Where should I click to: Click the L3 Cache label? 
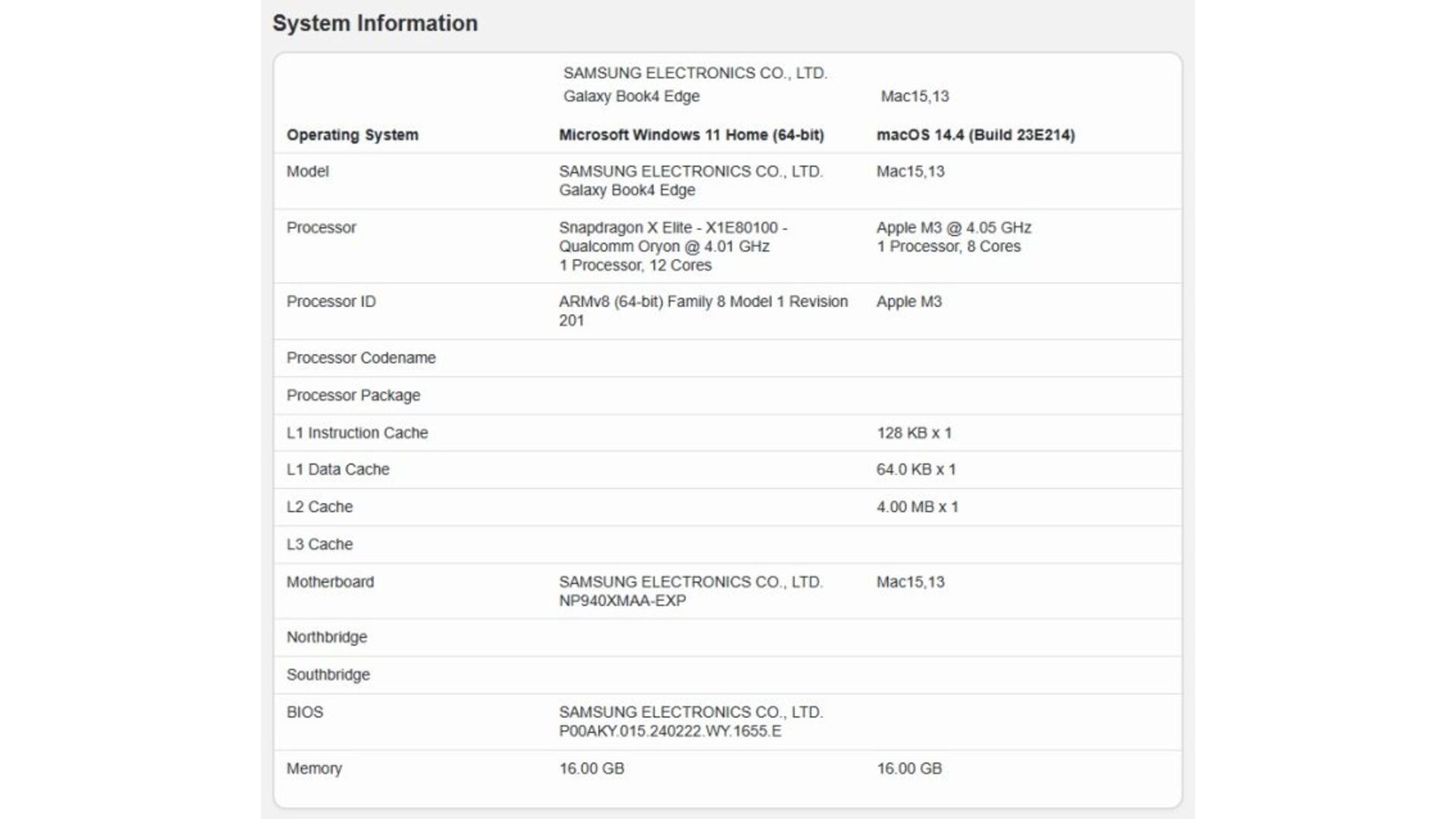click(319, 544)
